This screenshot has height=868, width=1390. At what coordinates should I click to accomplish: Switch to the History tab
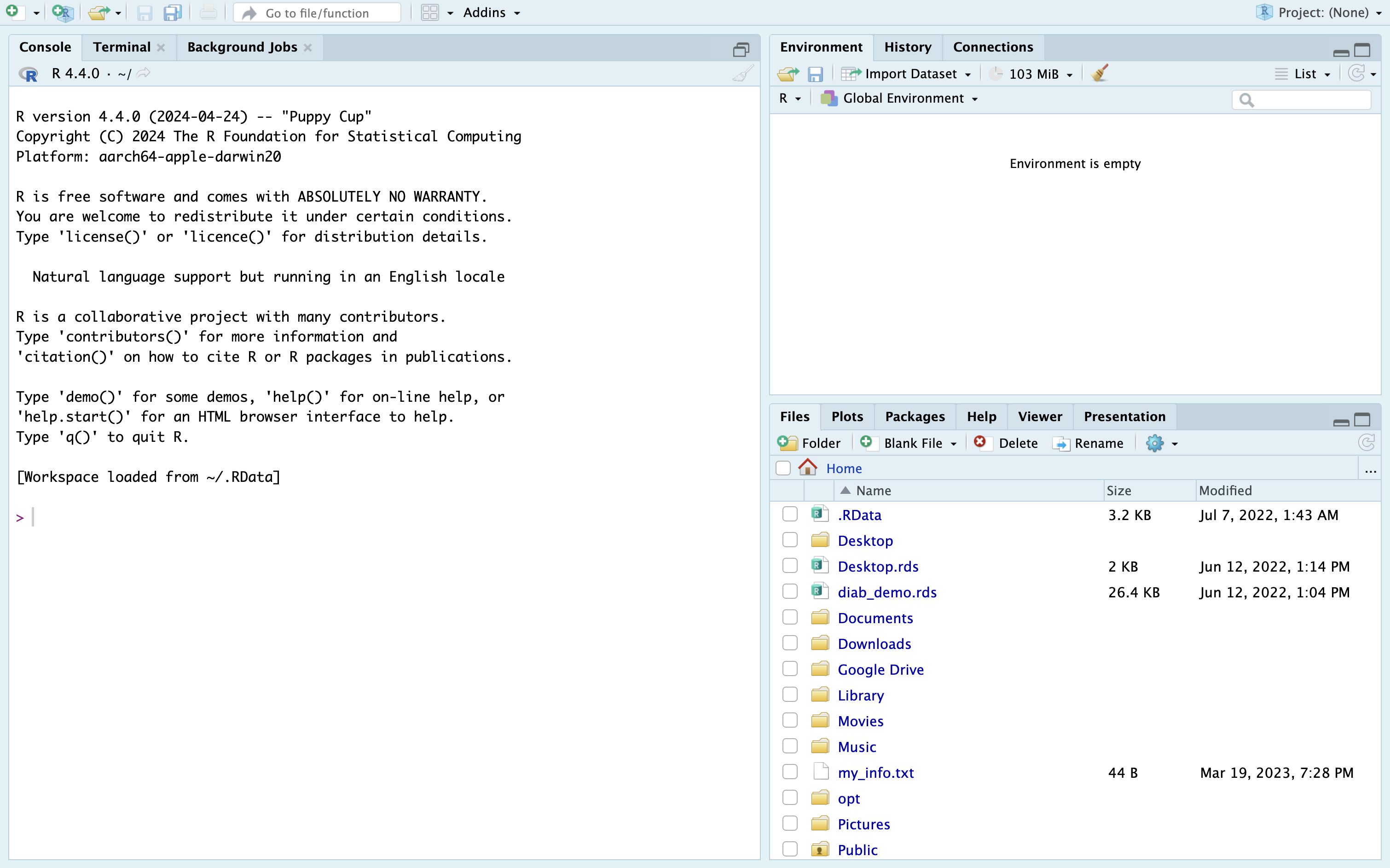(908, 47)
